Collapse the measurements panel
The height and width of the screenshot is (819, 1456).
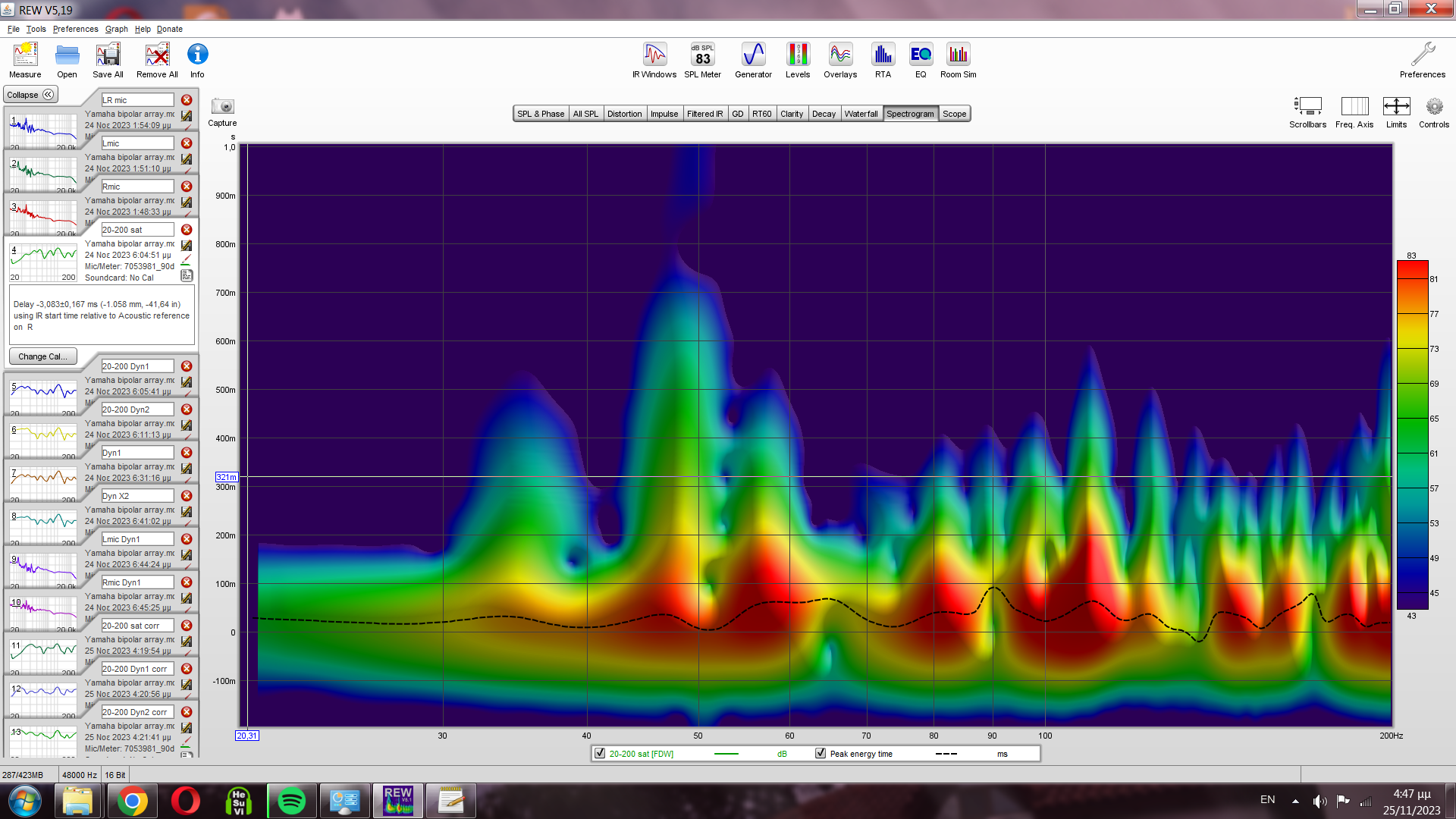pos(30,95)
